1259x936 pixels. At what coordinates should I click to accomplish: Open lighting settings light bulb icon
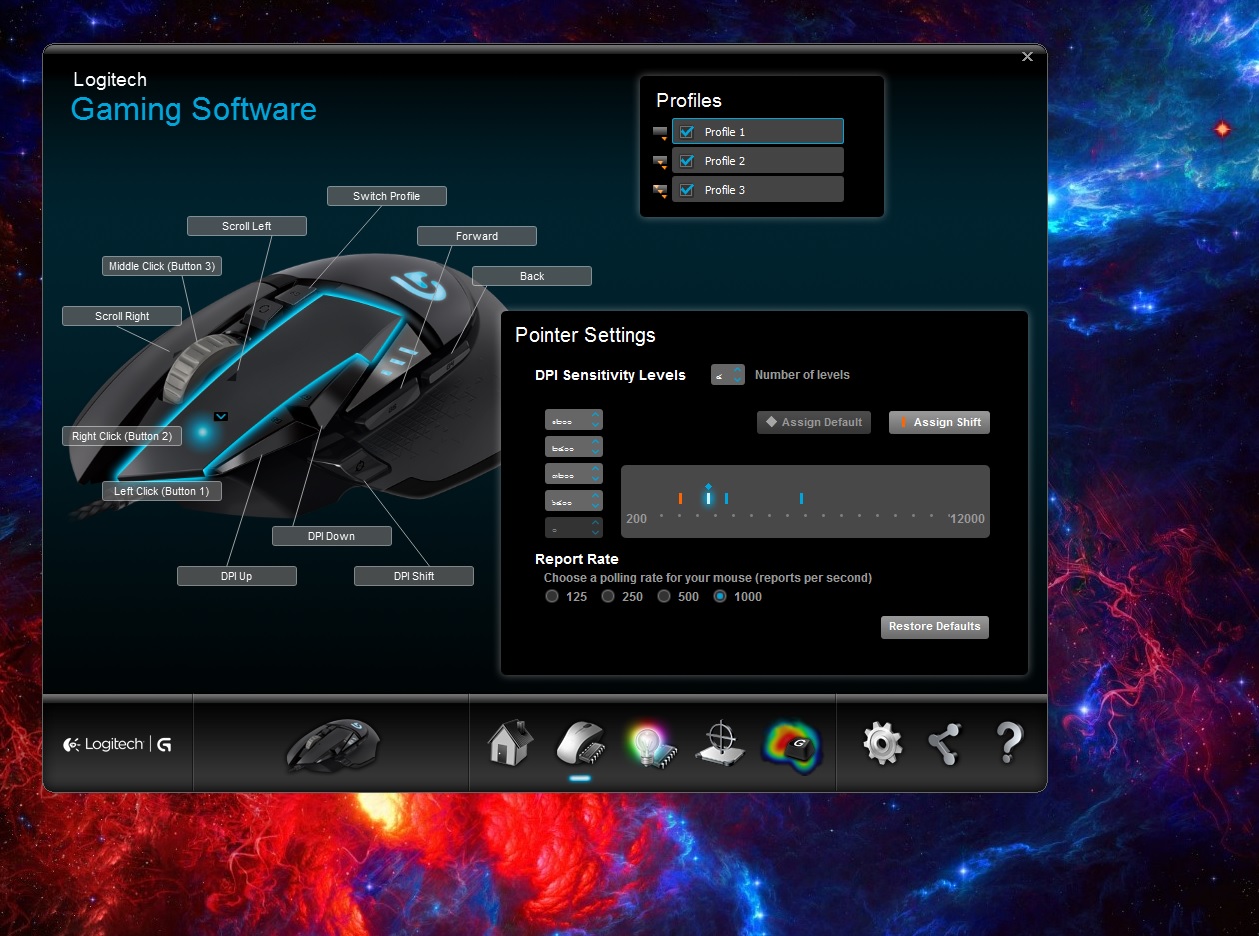click(651, 745)
